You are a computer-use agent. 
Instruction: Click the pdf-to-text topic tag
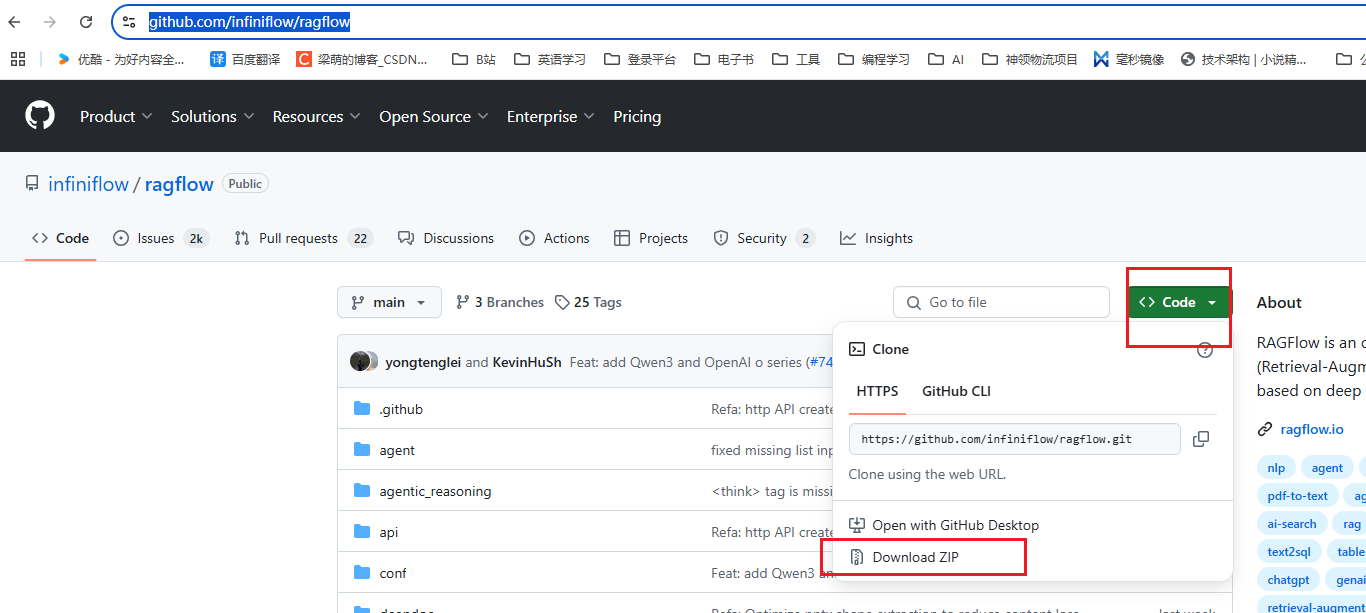coord(1298,496)
